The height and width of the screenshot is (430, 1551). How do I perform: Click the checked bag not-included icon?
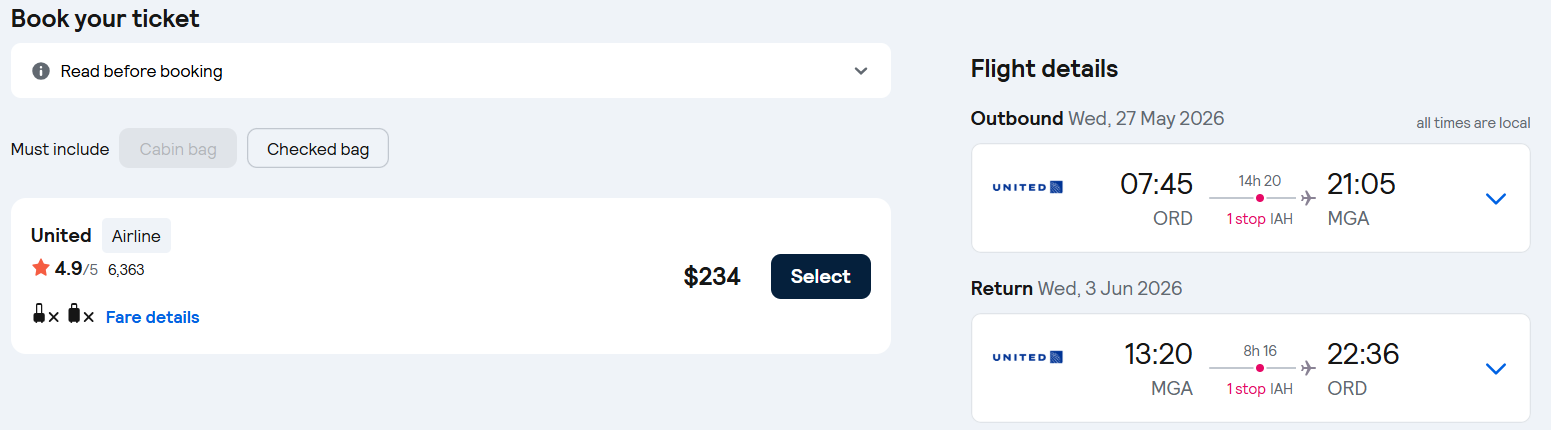[80, 316]
